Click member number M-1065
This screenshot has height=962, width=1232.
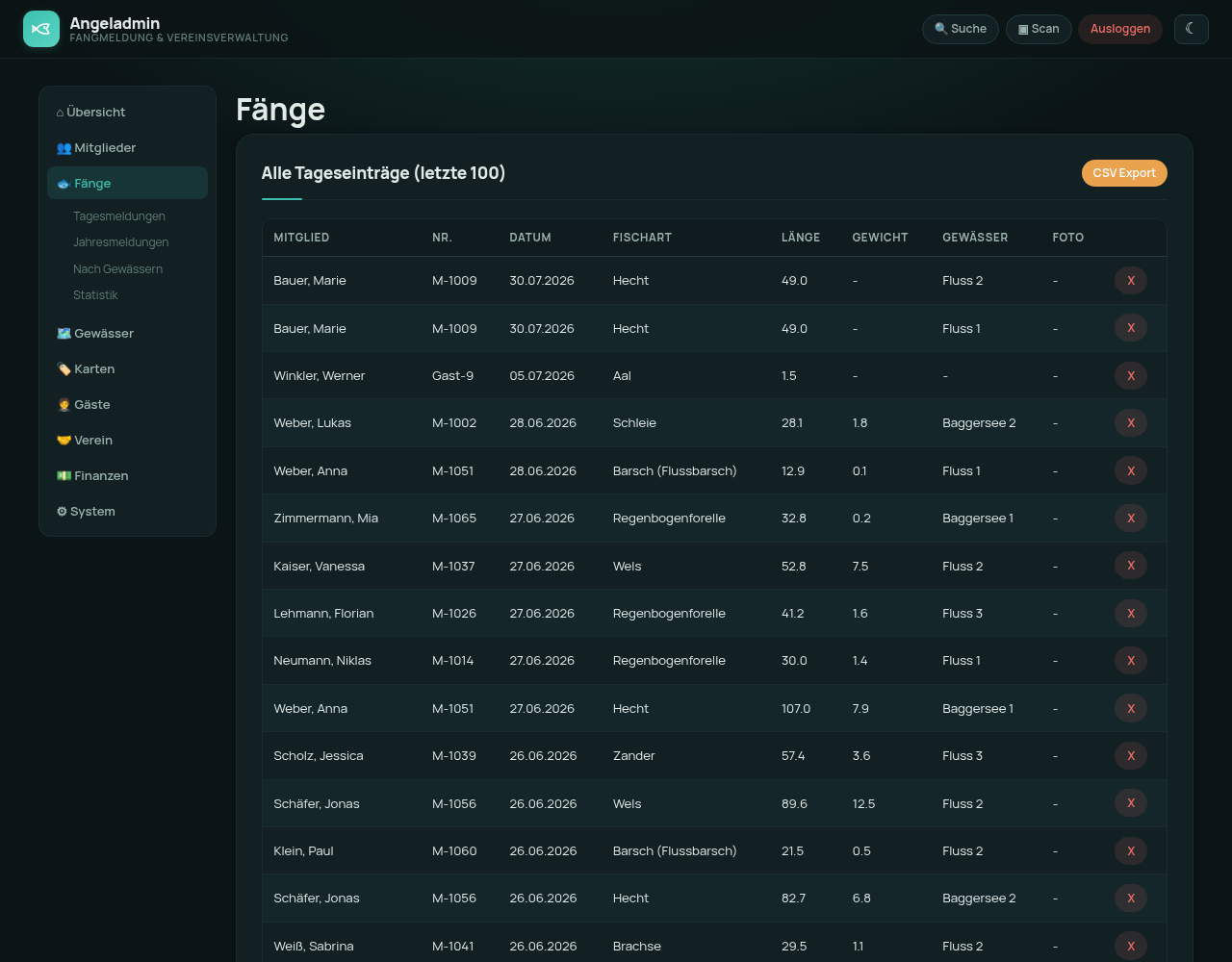coord(454,519)
